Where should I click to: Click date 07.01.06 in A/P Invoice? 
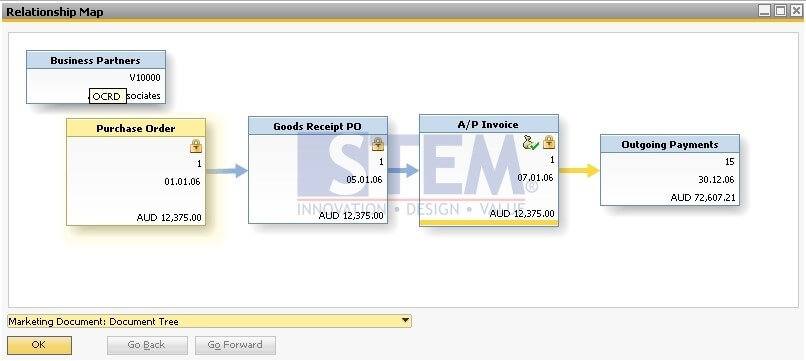(x=536, y=177)
